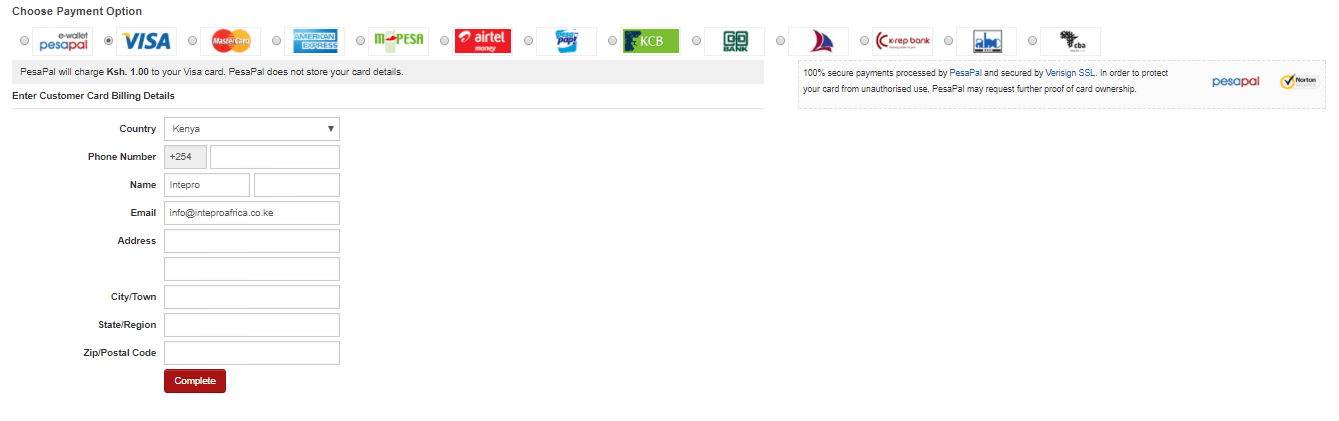The width and height of the screenshot is (1339, 421).
Task: Click the MasterCard logo
Action: point(231,41)
